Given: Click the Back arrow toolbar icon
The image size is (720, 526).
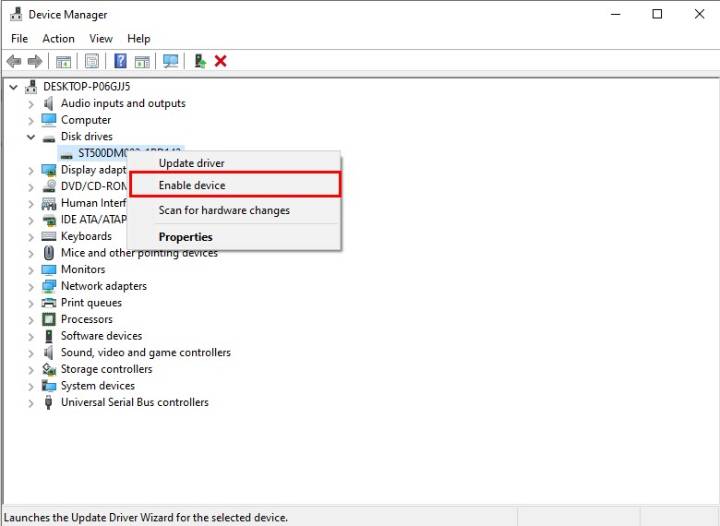Looking at the screenshot, I should click(14, 61).
